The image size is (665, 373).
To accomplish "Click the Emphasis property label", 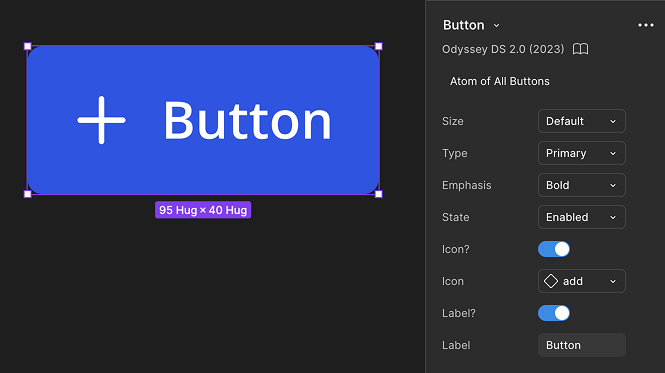I will (467, 185).
